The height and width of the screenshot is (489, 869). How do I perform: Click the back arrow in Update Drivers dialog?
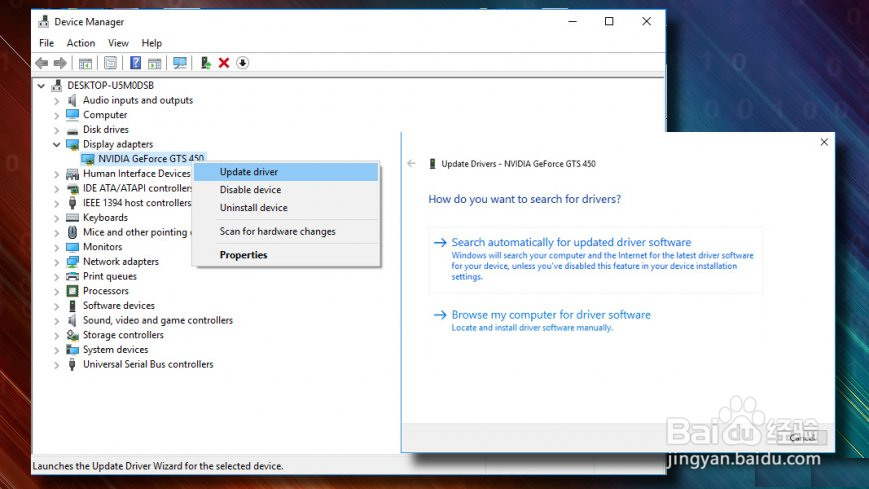tap(411, 164)
